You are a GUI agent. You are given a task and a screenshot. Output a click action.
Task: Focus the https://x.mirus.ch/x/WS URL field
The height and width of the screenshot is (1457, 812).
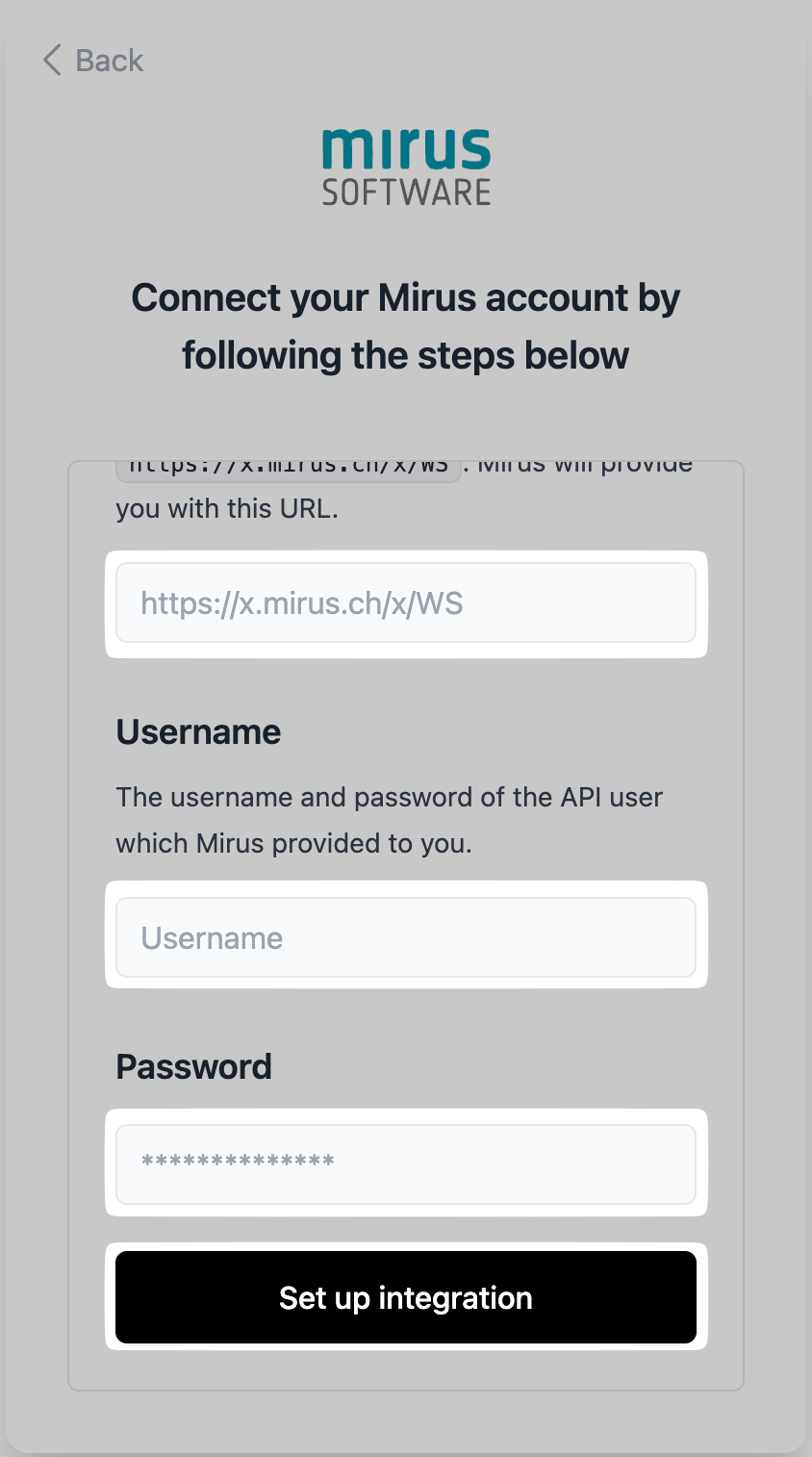(x=405, y=603)
